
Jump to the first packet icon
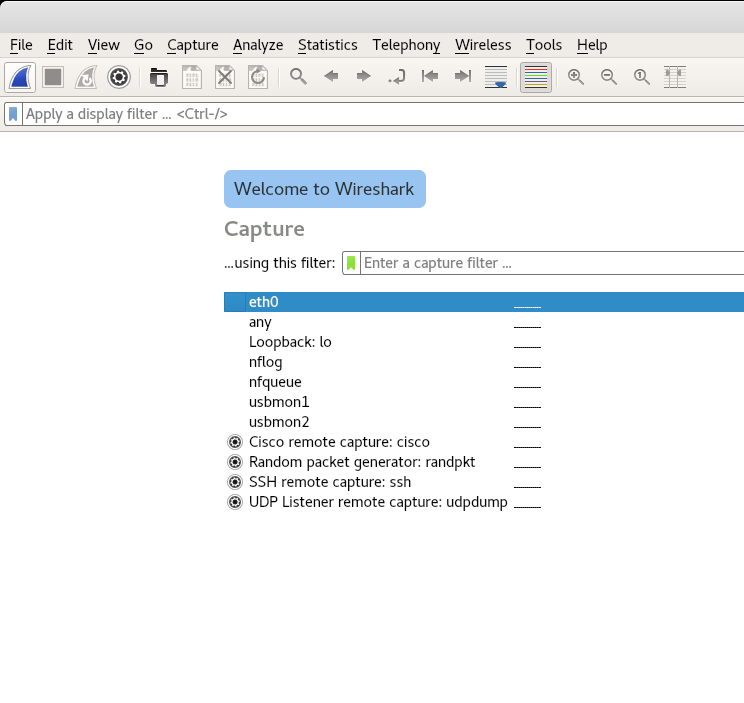pyautogui.click(x=430, y=77)
